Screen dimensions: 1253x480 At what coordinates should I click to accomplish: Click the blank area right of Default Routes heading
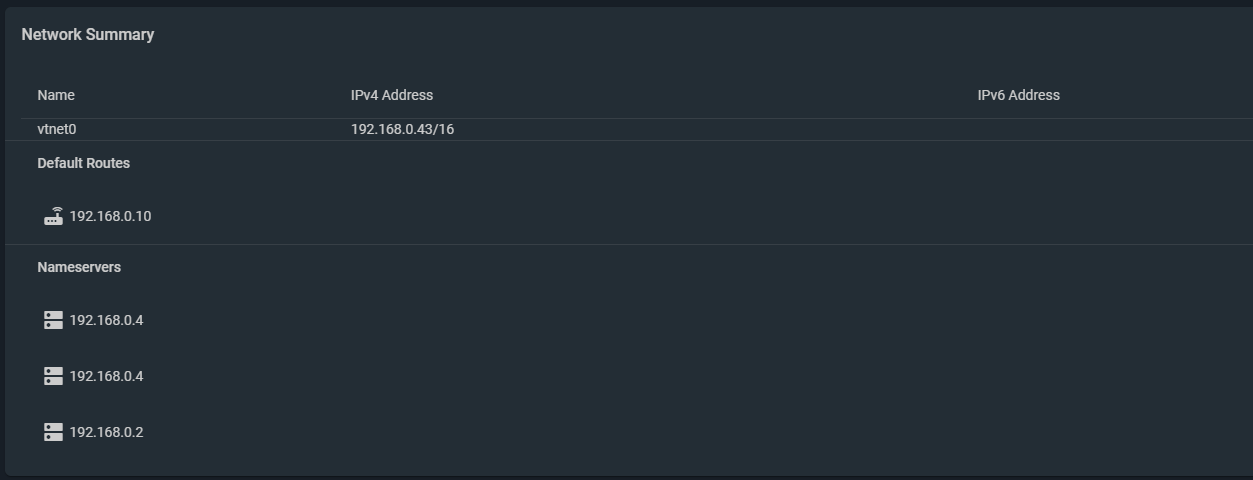click(690, 163)
